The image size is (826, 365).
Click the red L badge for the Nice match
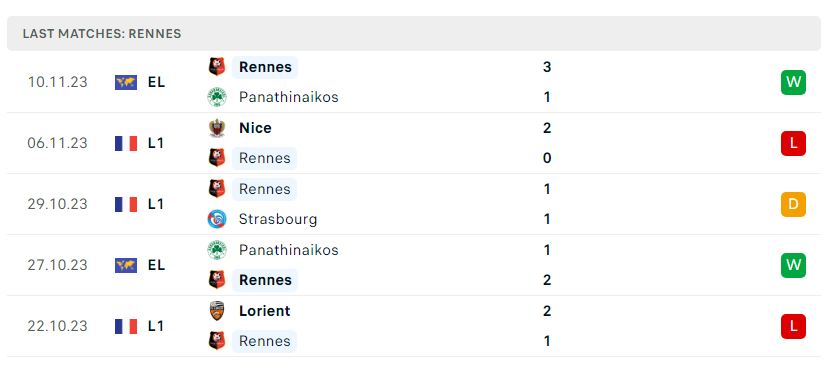(x=793, y=143)
